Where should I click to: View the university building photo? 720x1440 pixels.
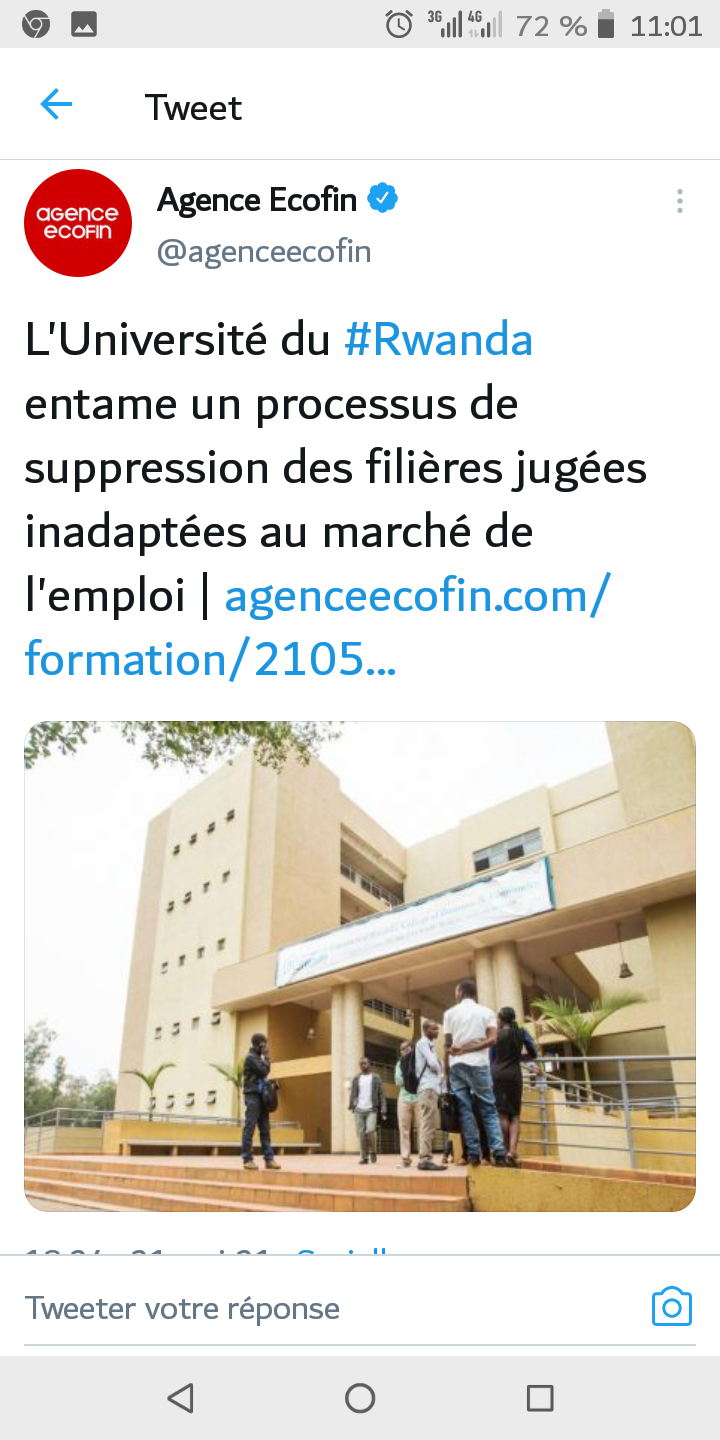[x=360, y=966]
